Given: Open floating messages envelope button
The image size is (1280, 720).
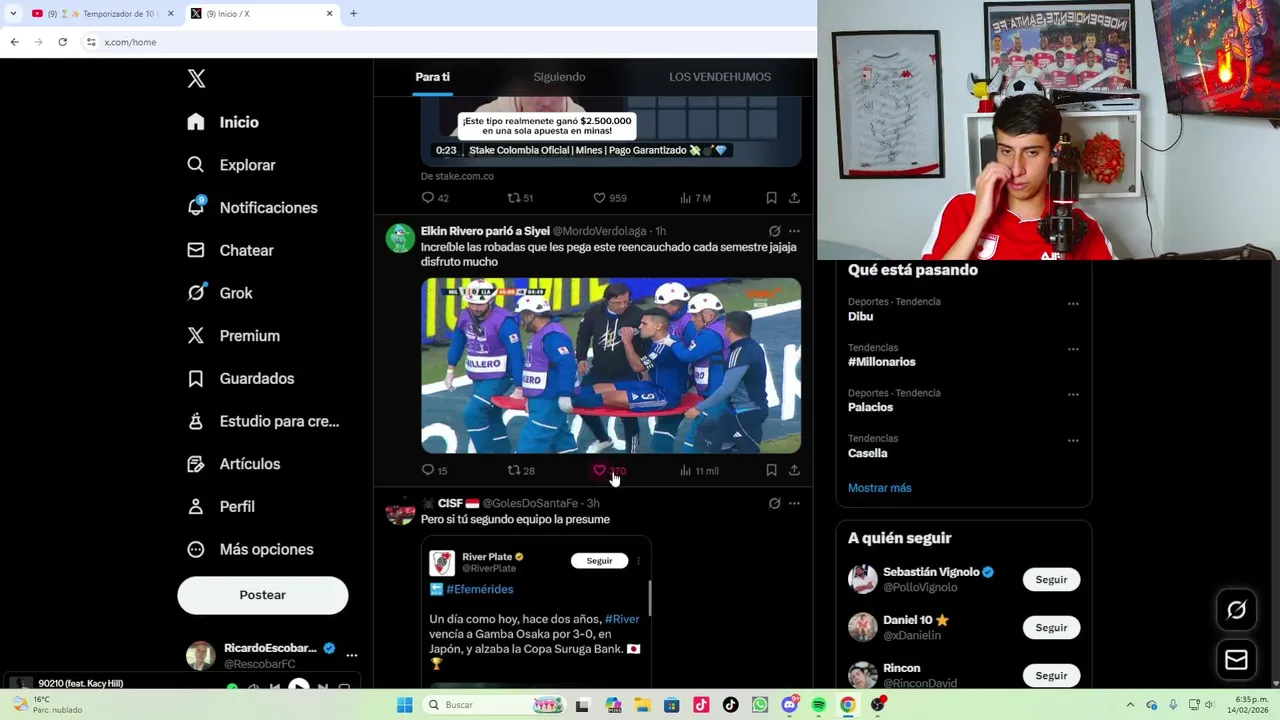Looking at the screenshot, I should click(1236, 660).
